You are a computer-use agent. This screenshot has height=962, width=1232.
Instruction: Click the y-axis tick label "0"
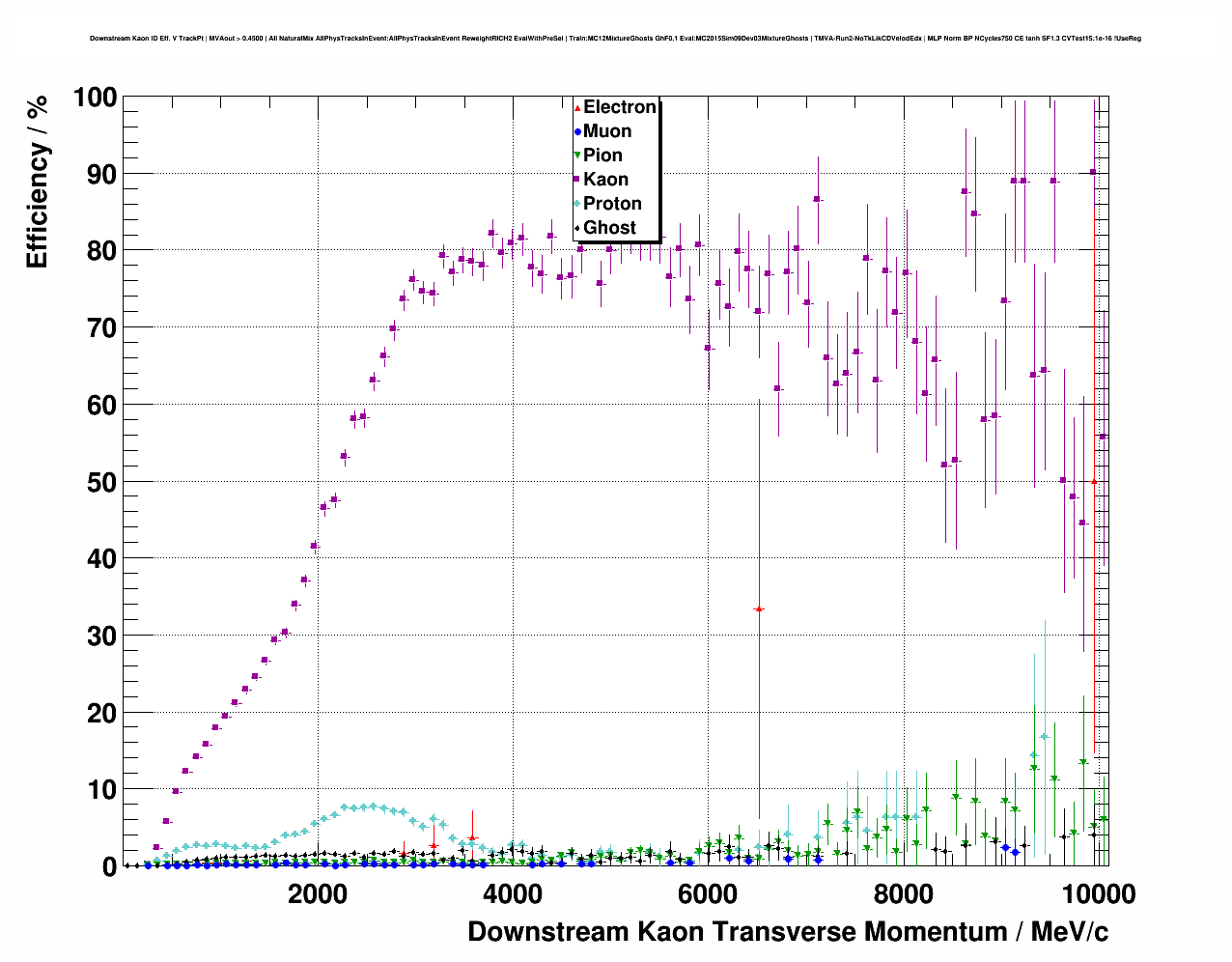pos(109,867)
